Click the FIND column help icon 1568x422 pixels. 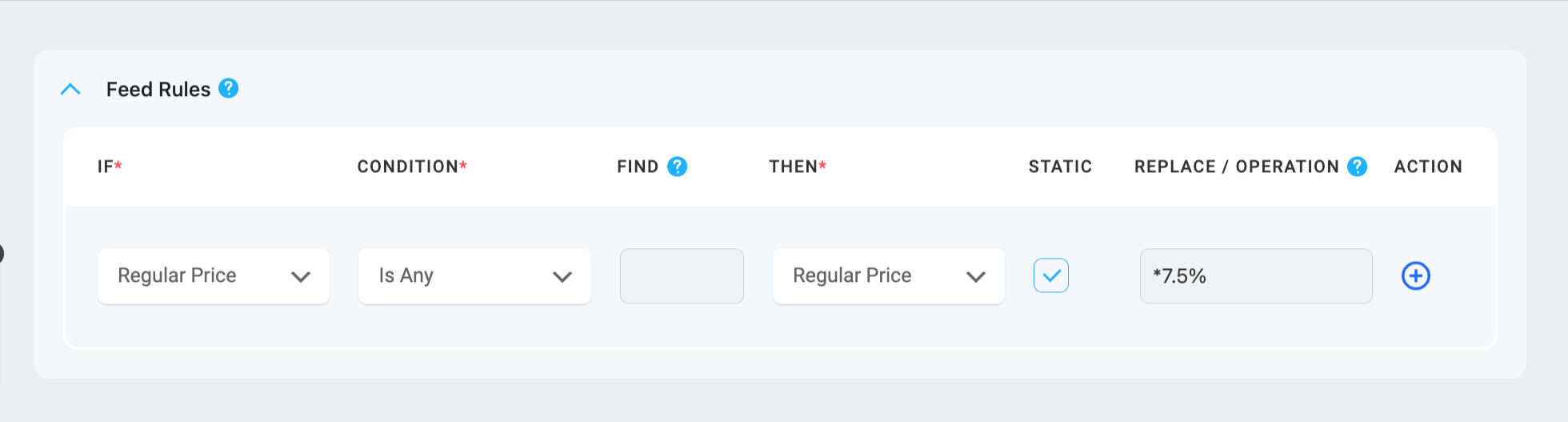677,167
